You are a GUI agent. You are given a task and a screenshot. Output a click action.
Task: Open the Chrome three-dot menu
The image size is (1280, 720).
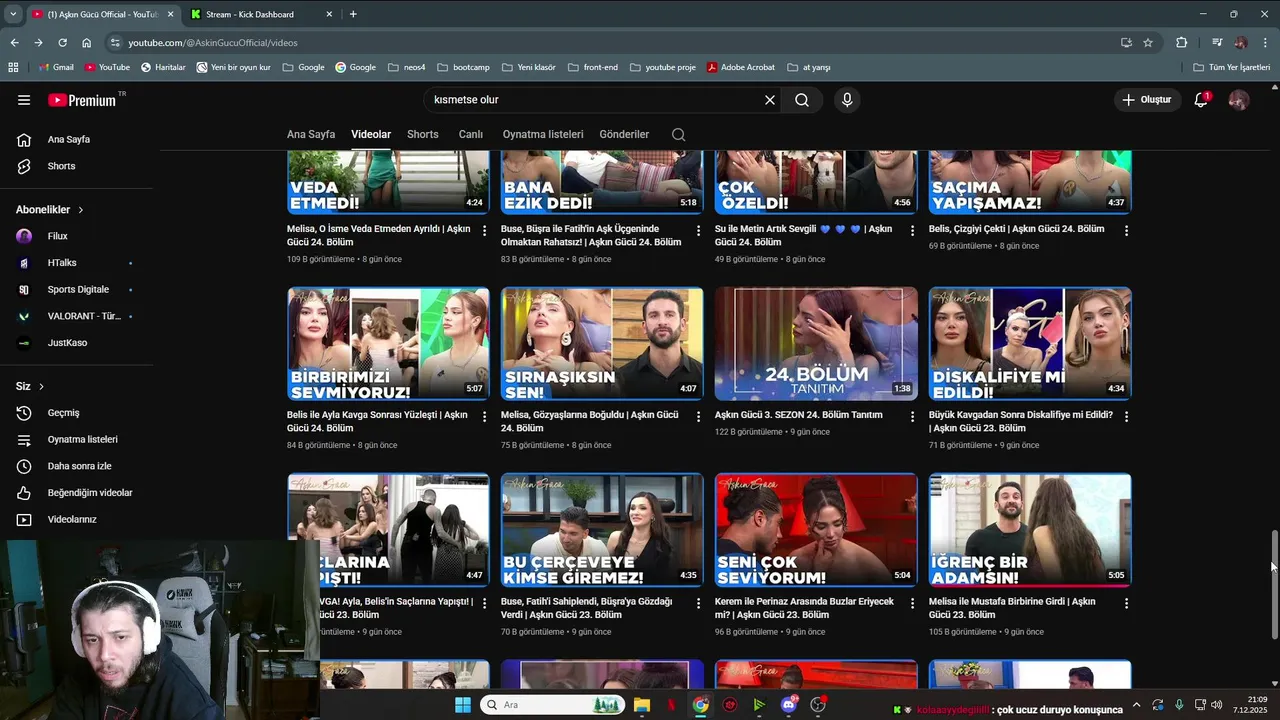point(1264,43)
